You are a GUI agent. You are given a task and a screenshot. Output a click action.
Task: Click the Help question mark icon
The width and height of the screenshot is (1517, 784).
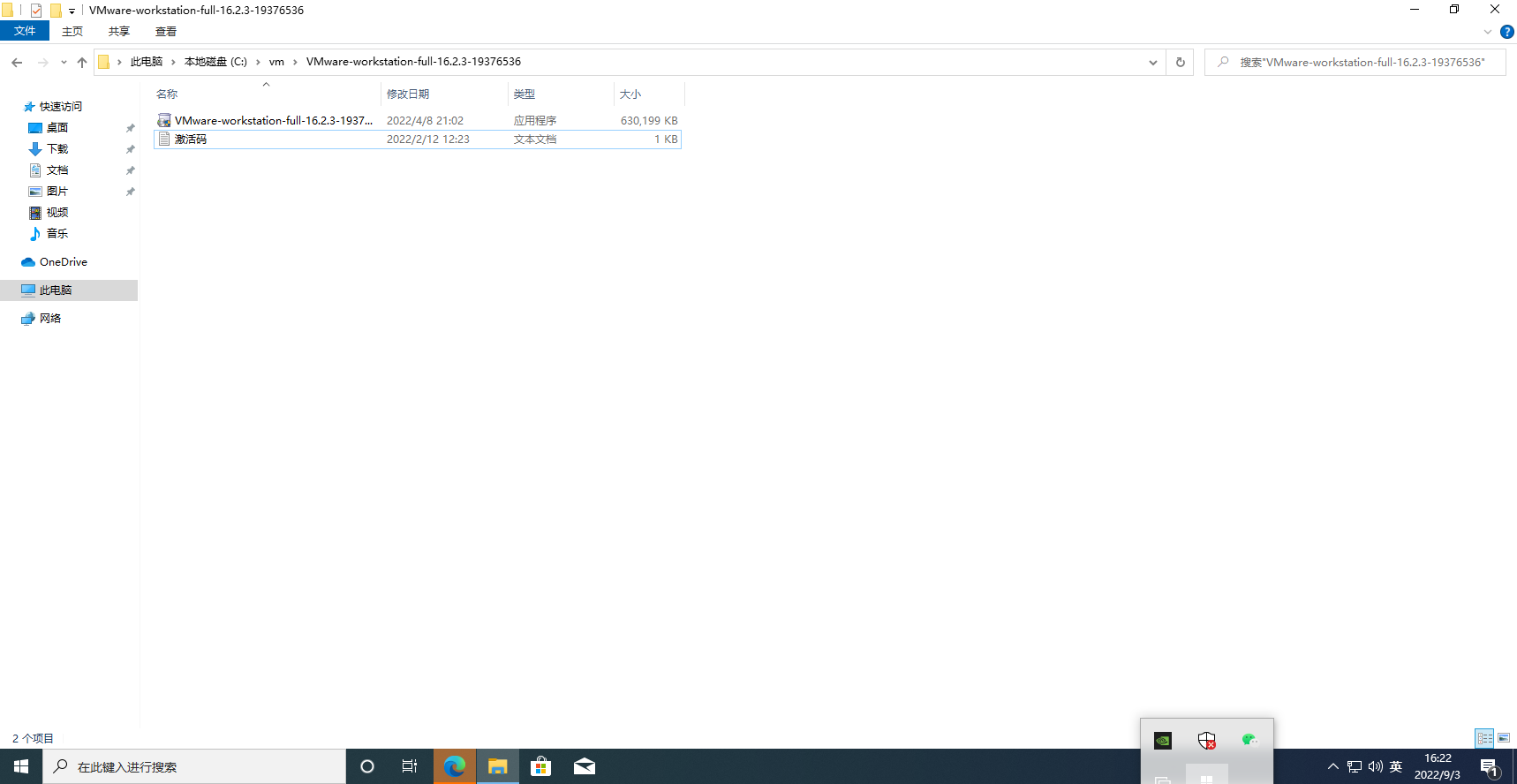coord(1507,32)
